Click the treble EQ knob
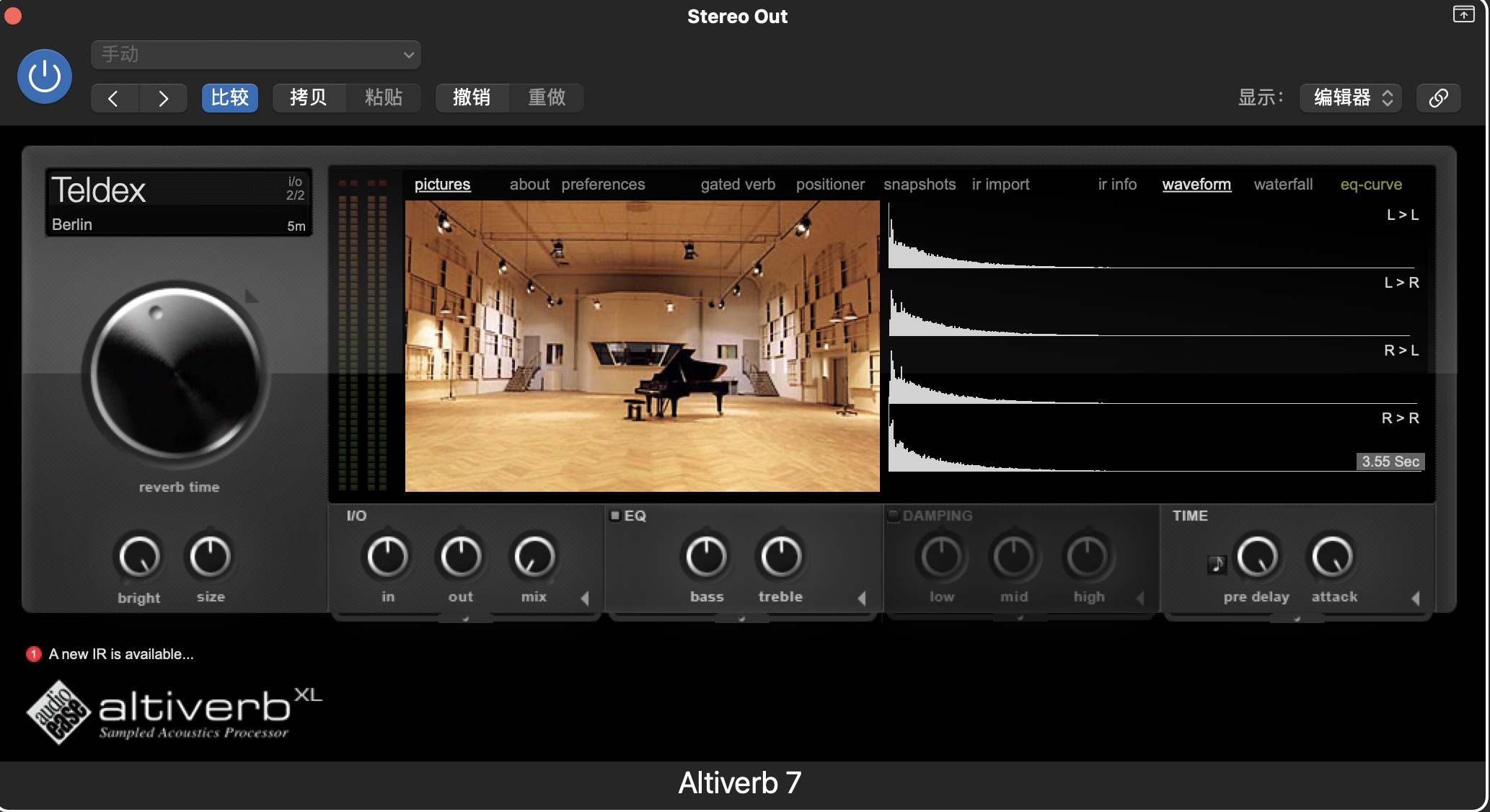This screenshot has height=812, width=1490. [x=781, y=557]
